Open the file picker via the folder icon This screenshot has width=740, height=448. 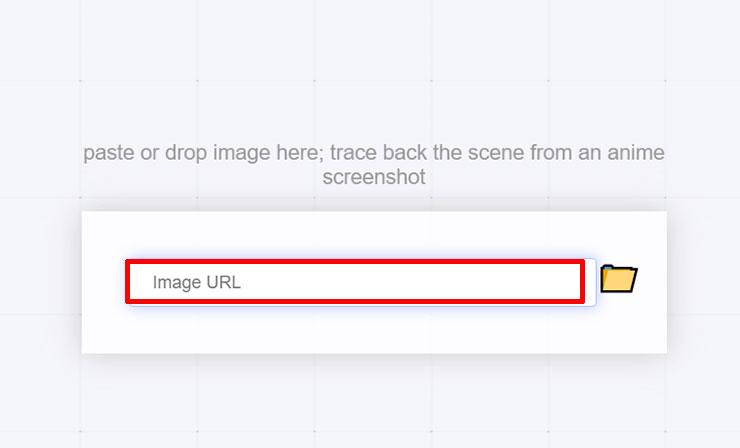coord(618,280)
